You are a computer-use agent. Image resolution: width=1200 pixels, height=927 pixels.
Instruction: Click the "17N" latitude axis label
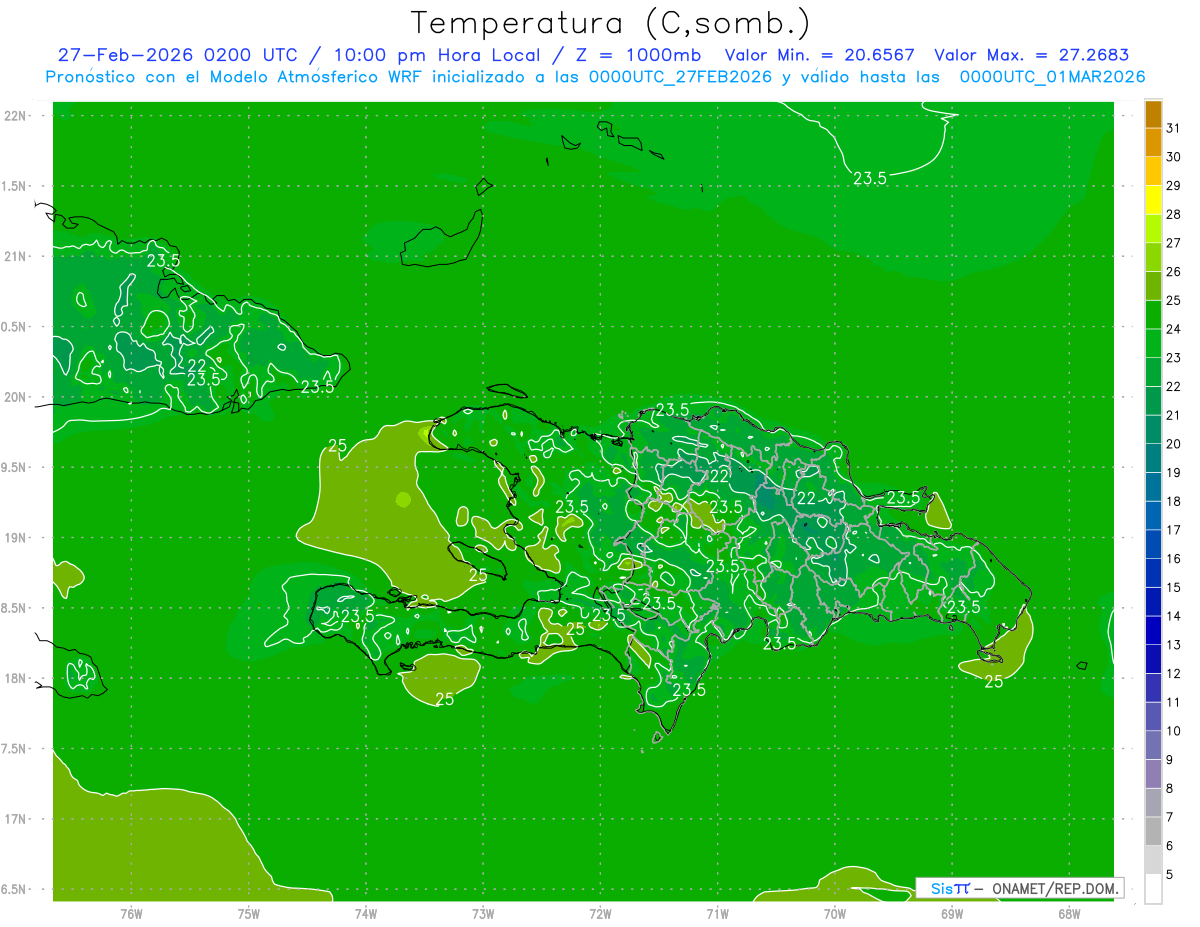tap(14, 820)
